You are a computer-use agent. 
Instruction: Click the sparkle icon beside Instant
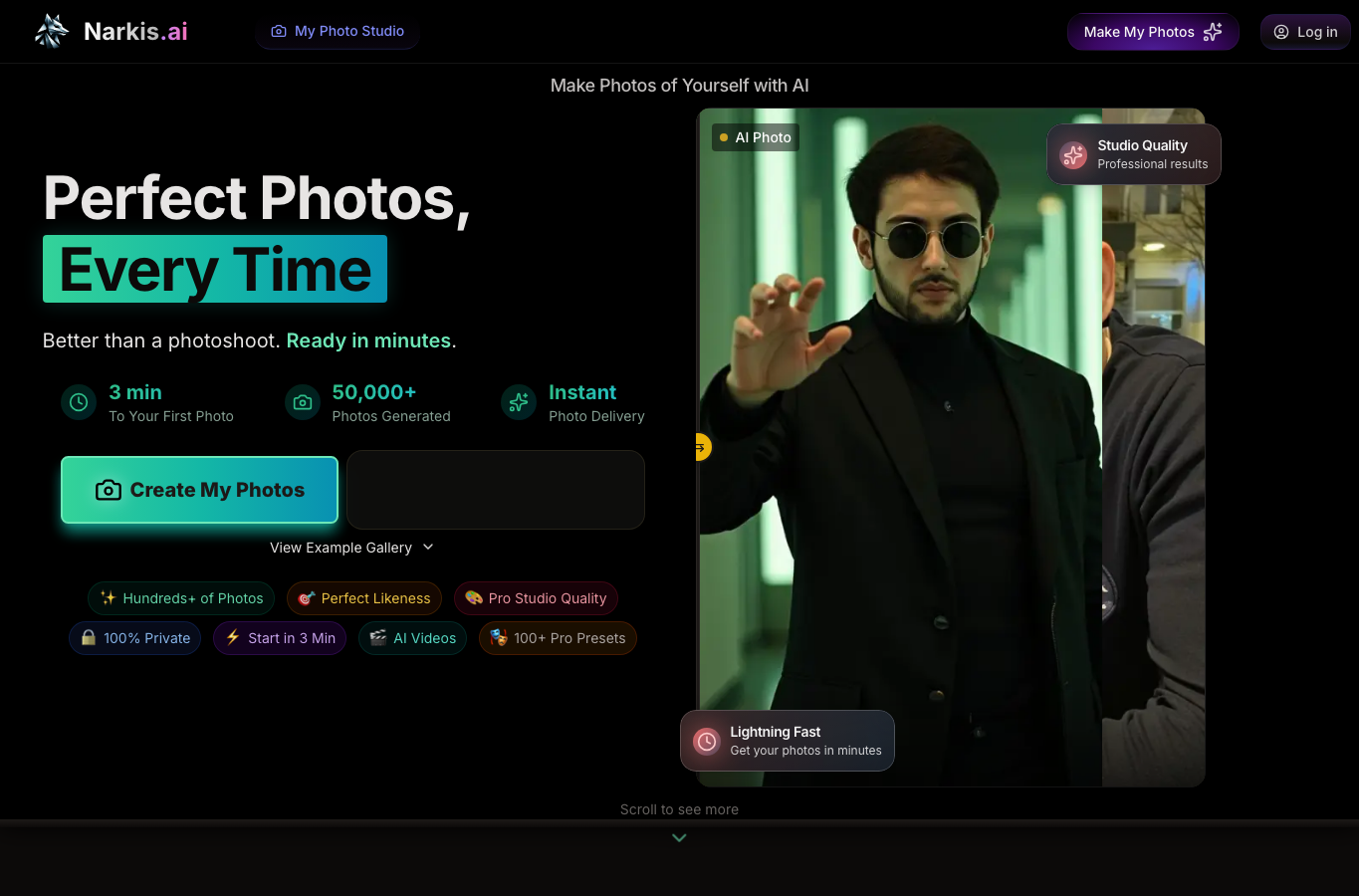coord(519,403)
